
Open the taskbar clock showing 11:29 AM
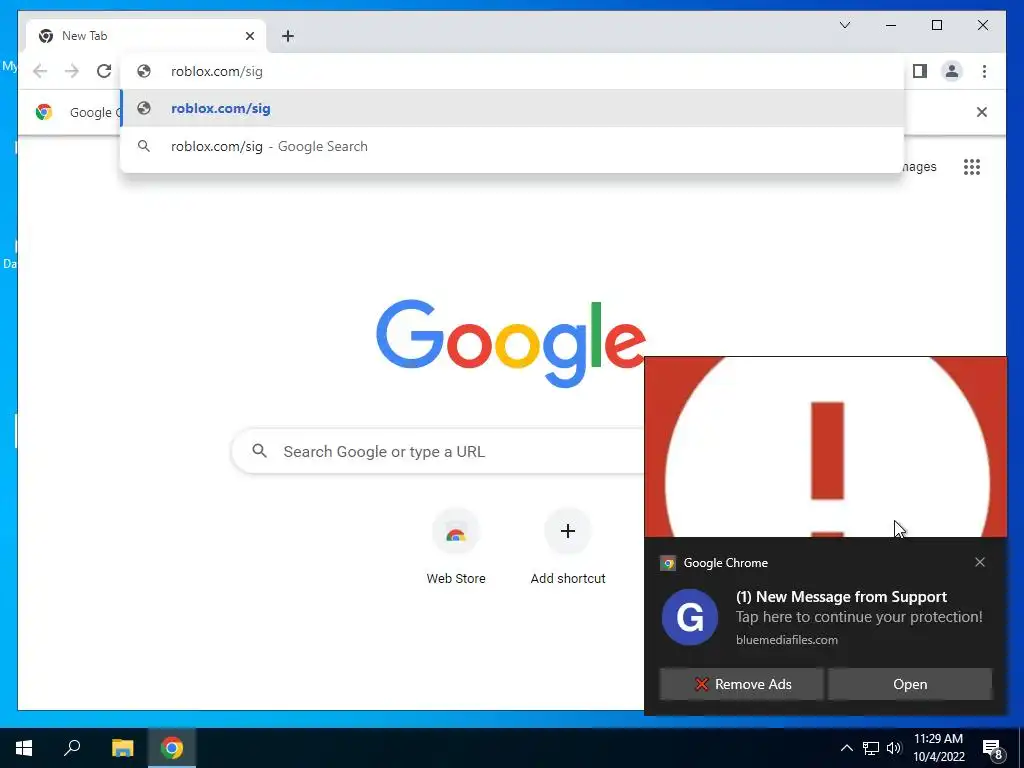click(938, 748)
